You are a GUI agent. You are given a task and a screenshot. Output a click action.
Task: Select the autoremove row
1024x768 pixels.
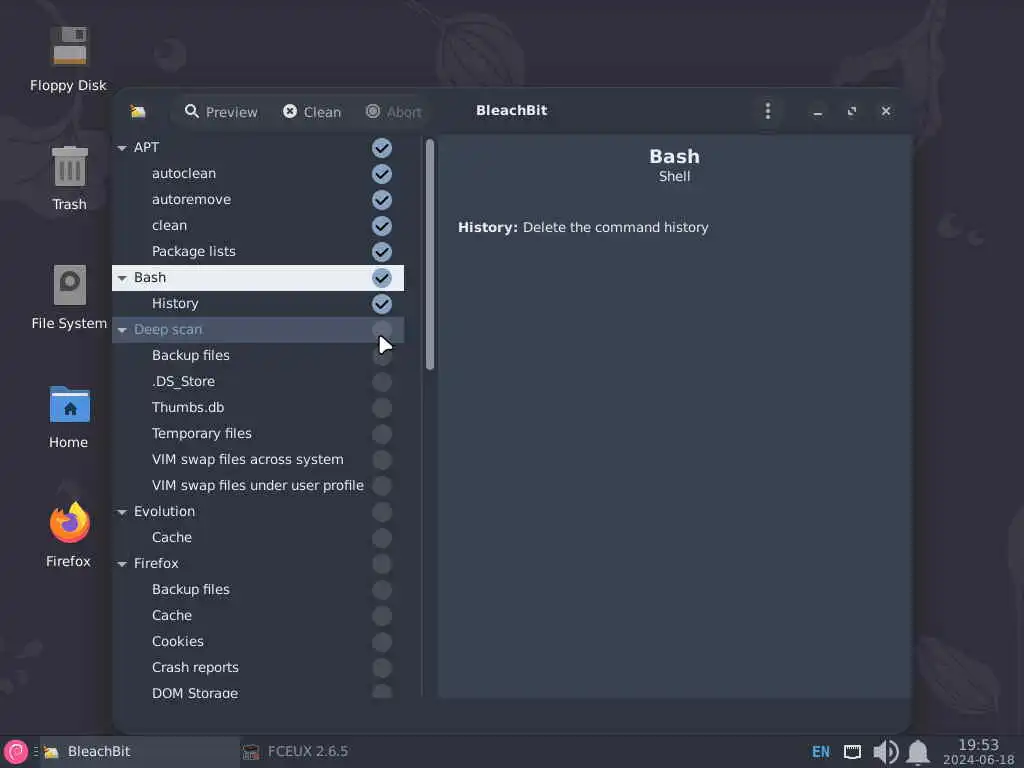click(258, 200)
